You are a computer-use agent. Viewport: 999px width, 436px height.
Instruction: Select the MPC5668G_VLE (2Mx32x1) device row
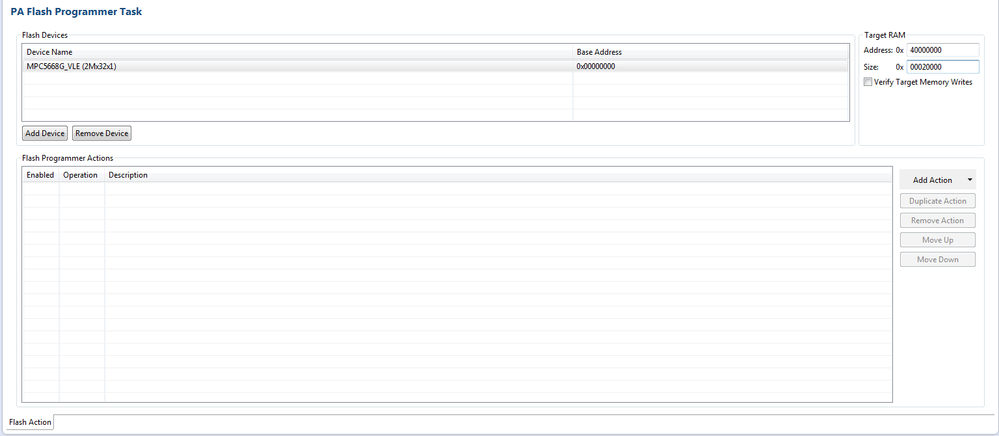(x=435, y=66)
